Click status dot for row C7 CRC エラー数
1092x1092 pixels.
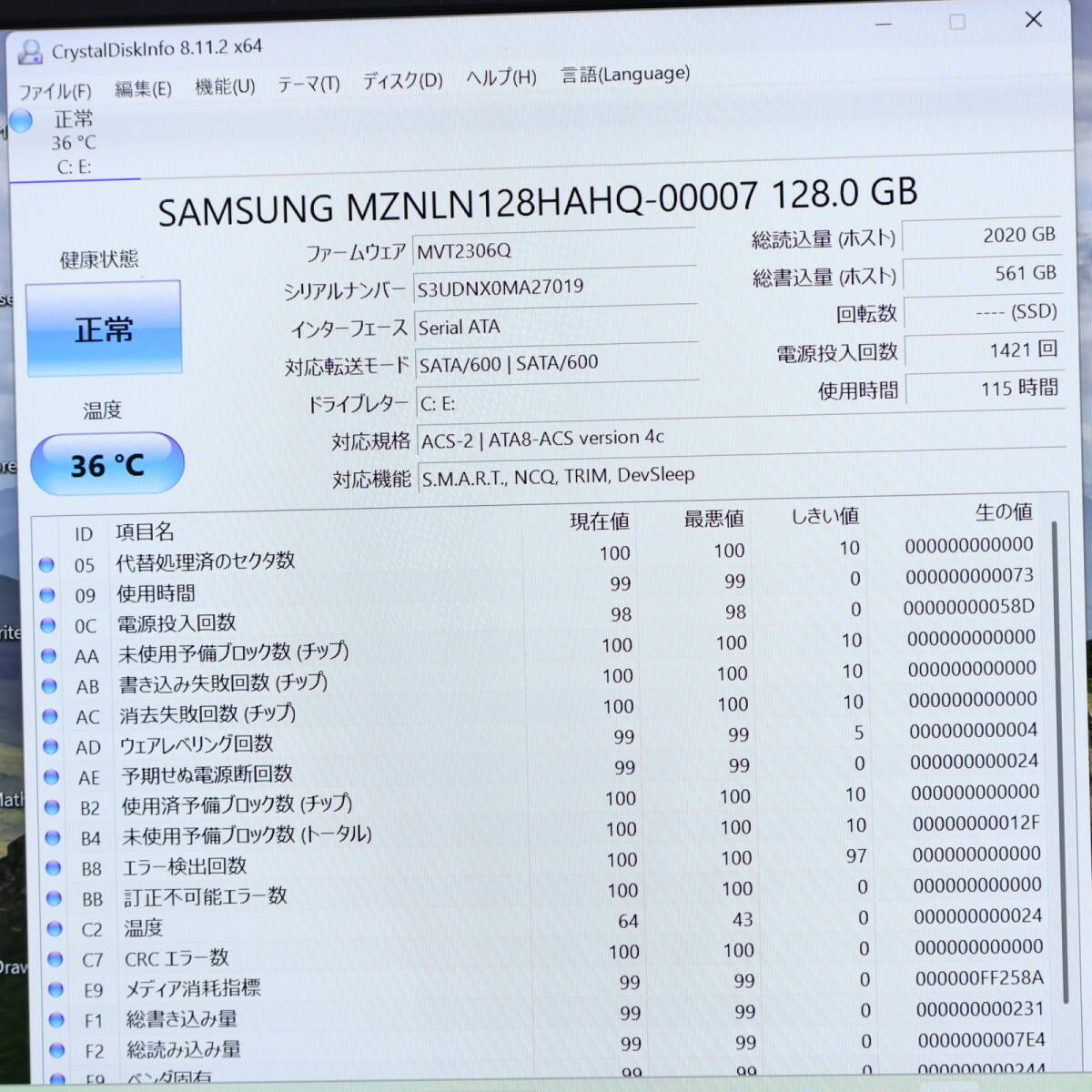click(56, 959)
